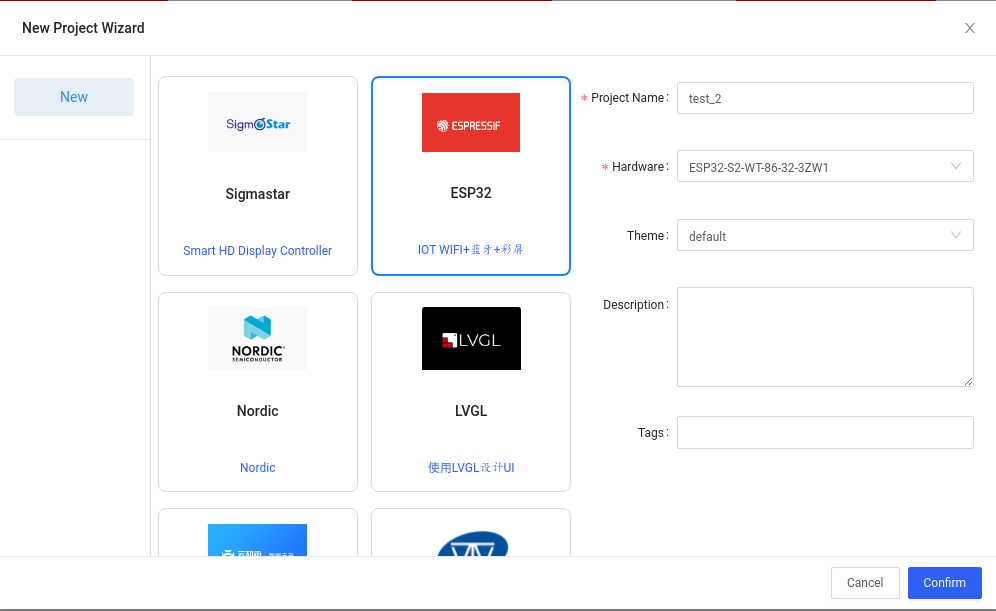Viewport: 996px width, 611px height.
Task: Click the SigmaStar logo image
Action: pos(257,122)
